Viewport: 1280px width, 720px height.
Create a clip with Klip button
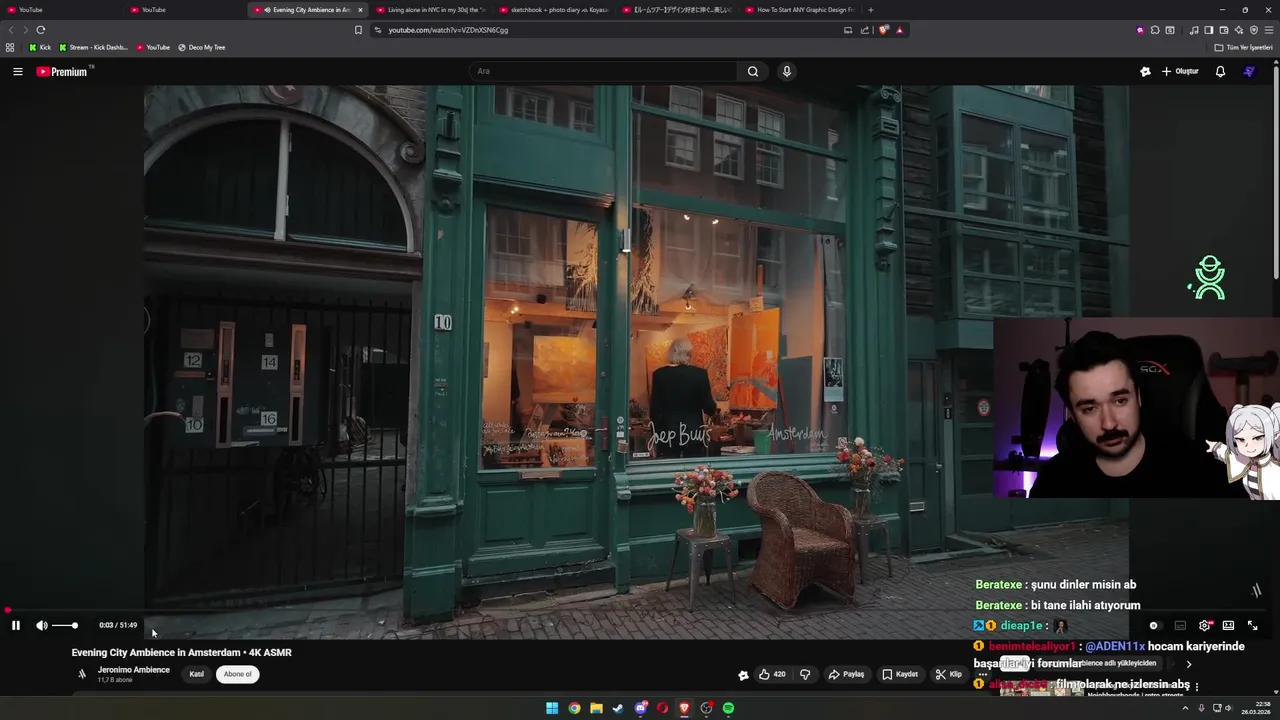click(x=948, y=674)
